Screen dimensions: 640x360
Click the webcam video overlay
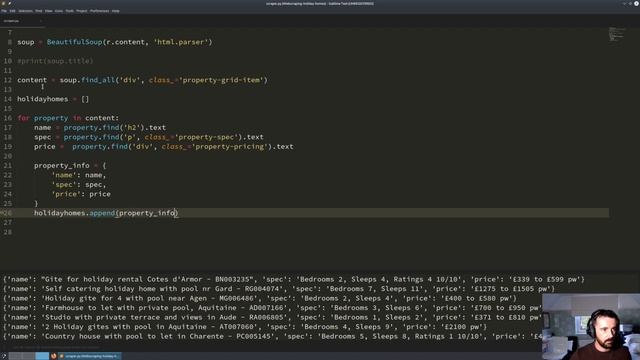(591, 327)
